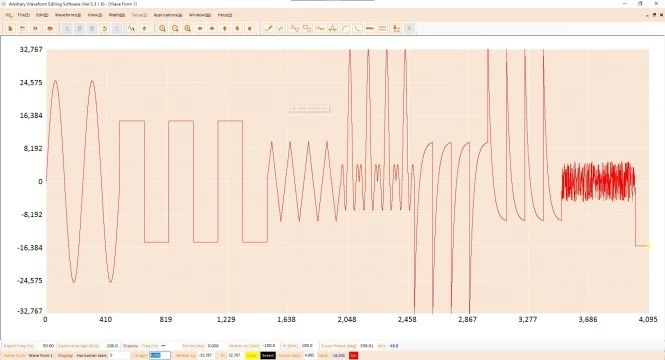The height and width of the screenshot is (360, 665).
Task: Click the black Select button
Action: click(268, 355)
